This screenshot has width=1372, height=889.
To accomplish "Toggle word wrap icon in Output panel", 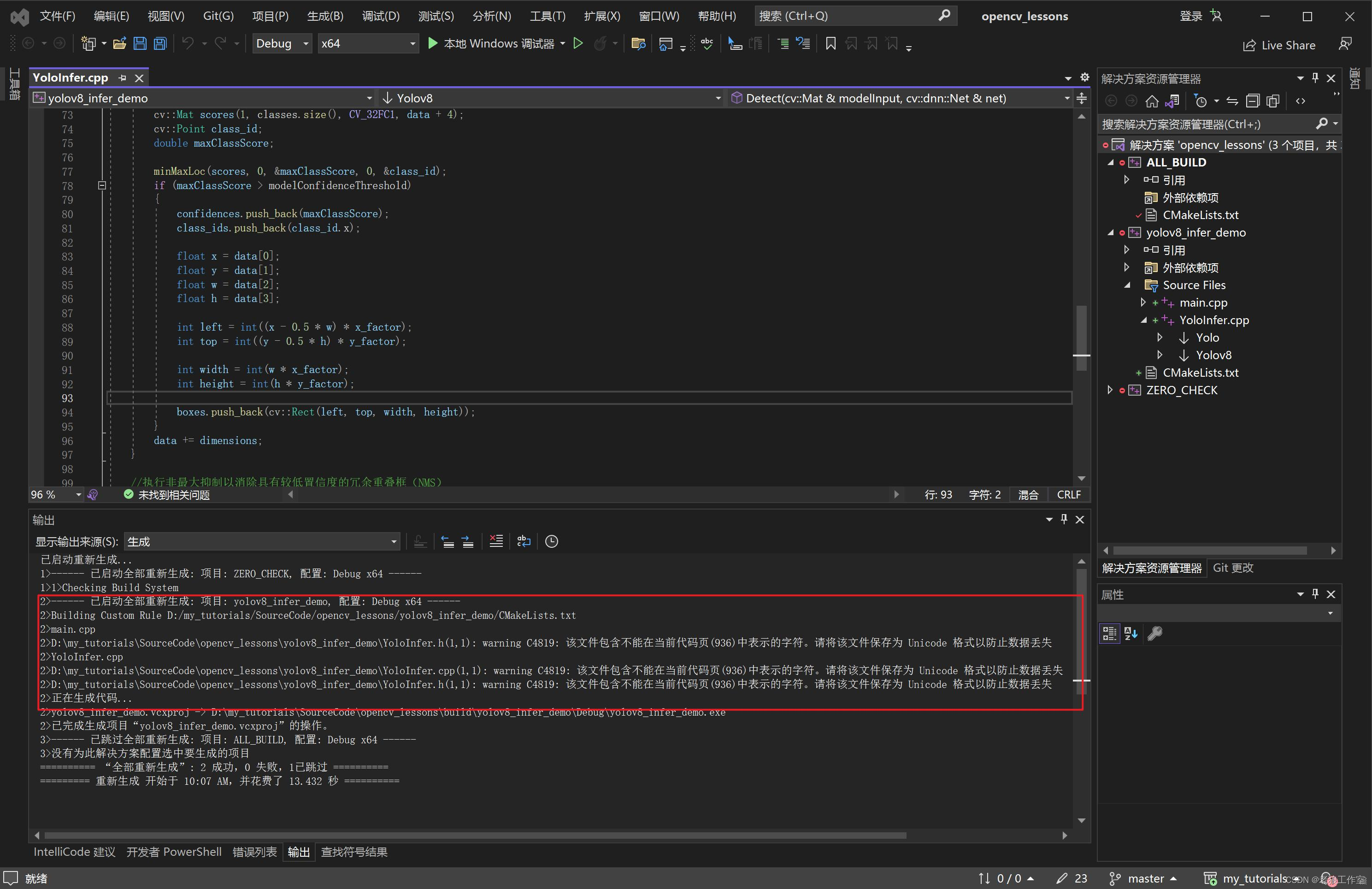I will pyautogui.click(x=524, y=541).
